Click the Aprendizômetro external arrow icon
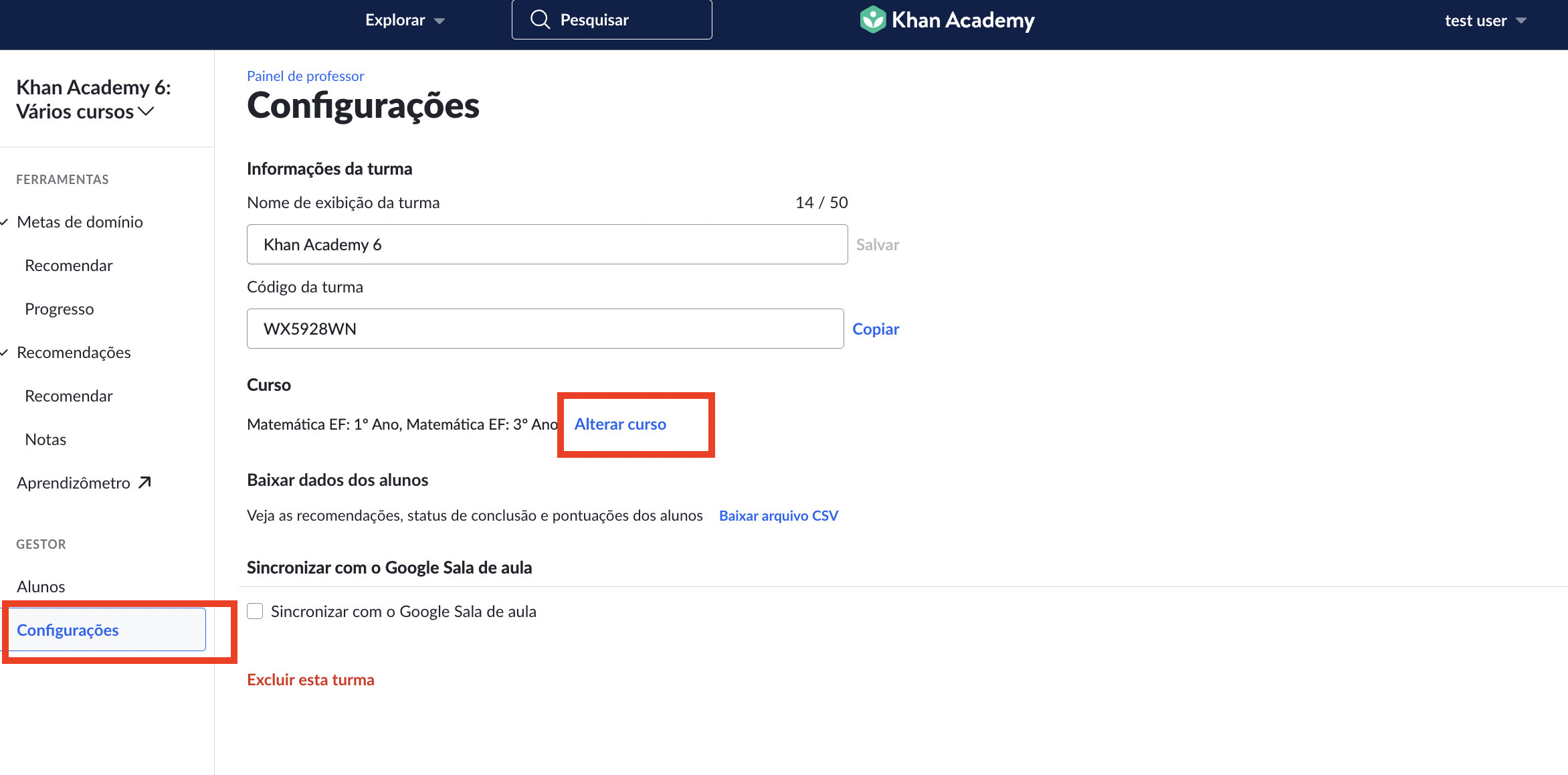The width and height of the screenshot is (1568, 775). pos(144,483)
